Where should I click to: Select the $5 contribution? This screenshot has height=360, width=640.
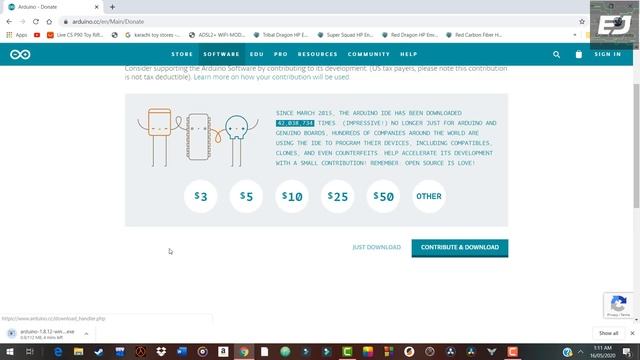(246, 196)
